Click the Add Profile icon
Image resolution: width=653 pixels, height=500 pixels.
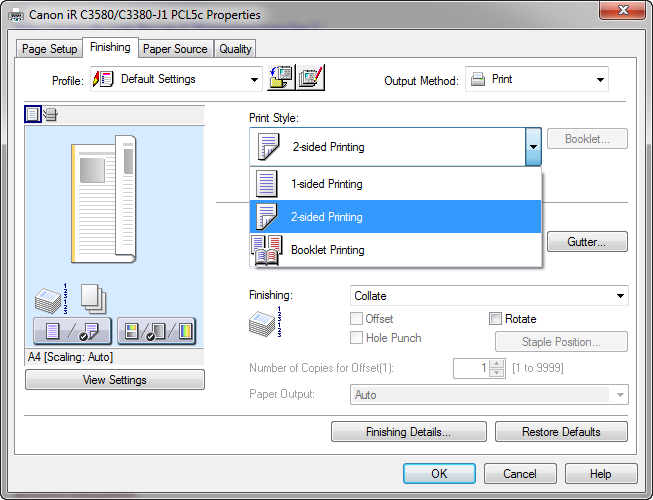point(281,77)
